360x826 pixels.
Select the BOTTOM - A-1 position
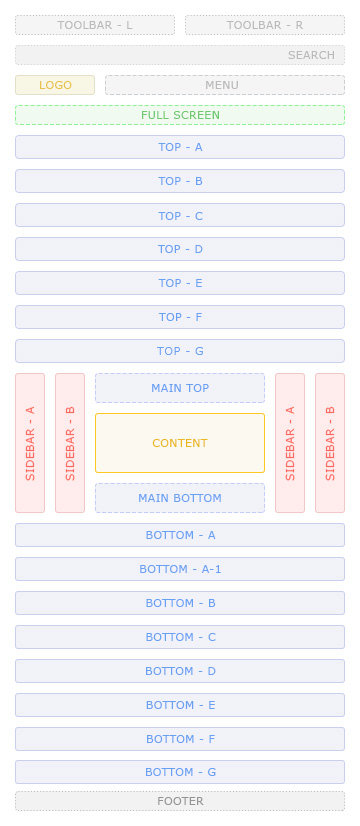click(180, 569)
